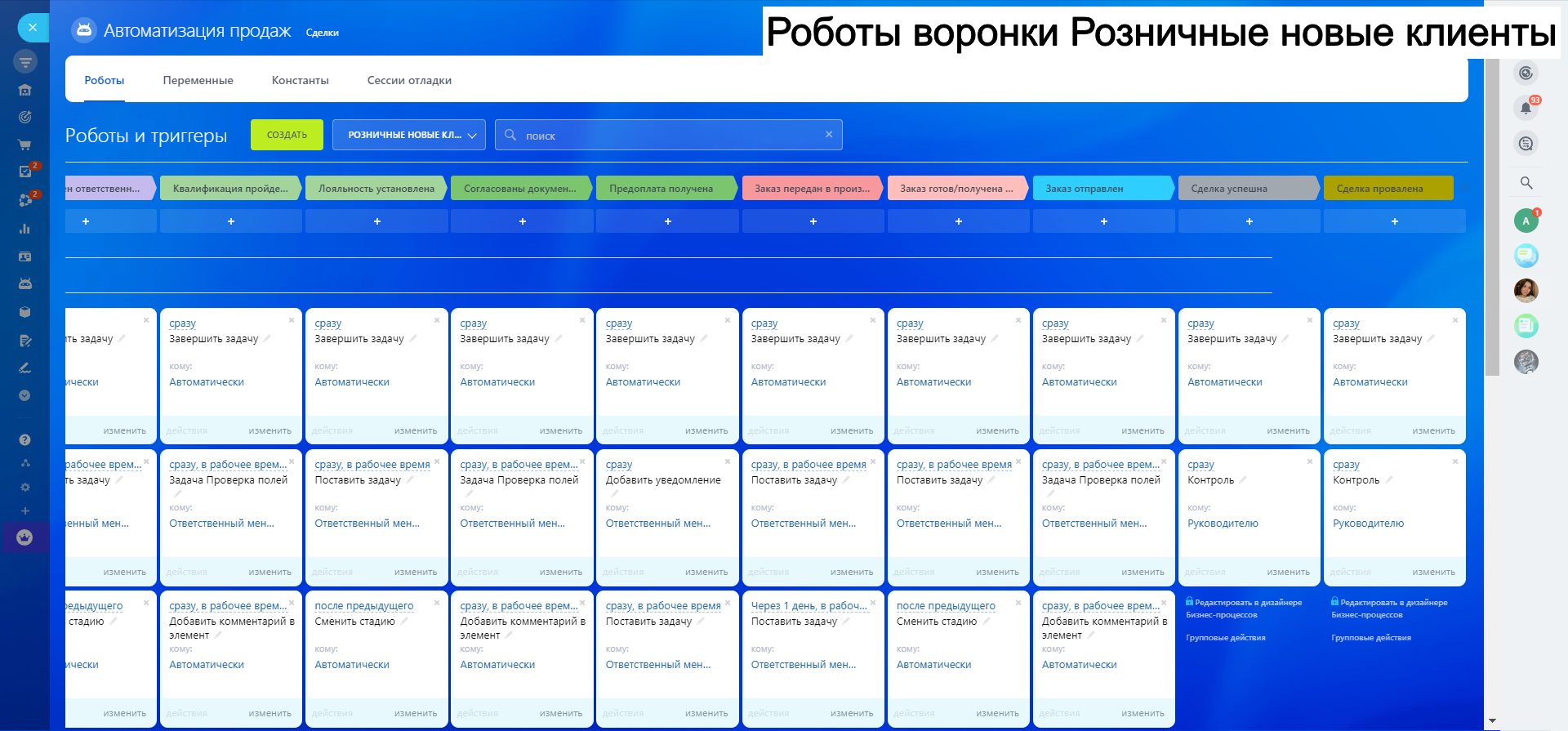Click the СОЗДАТЬ button
Screen dimensions: 1568x731
pos(287,135)
